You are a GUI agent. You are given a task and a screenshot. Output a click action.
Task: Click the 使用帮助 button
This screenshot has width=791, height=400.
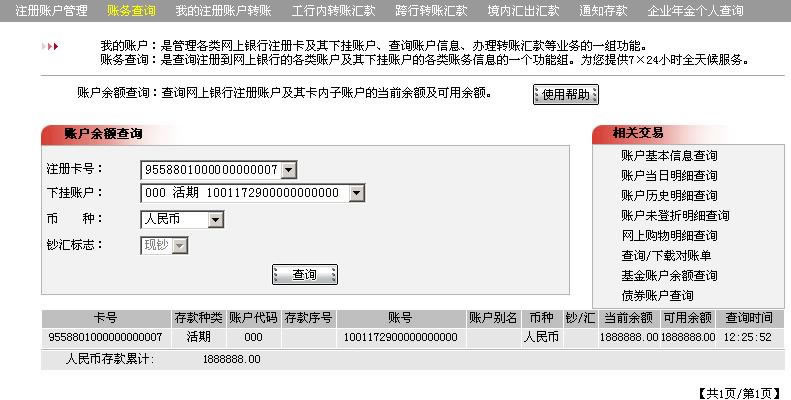click(x=566, y=94)
